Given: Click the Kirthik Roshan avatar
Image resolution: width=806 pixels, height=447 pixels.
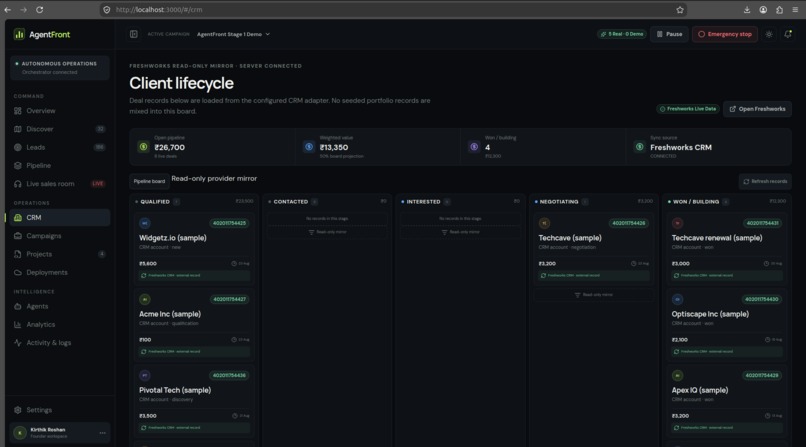Looking at the screenshot, I should (20, 433).
